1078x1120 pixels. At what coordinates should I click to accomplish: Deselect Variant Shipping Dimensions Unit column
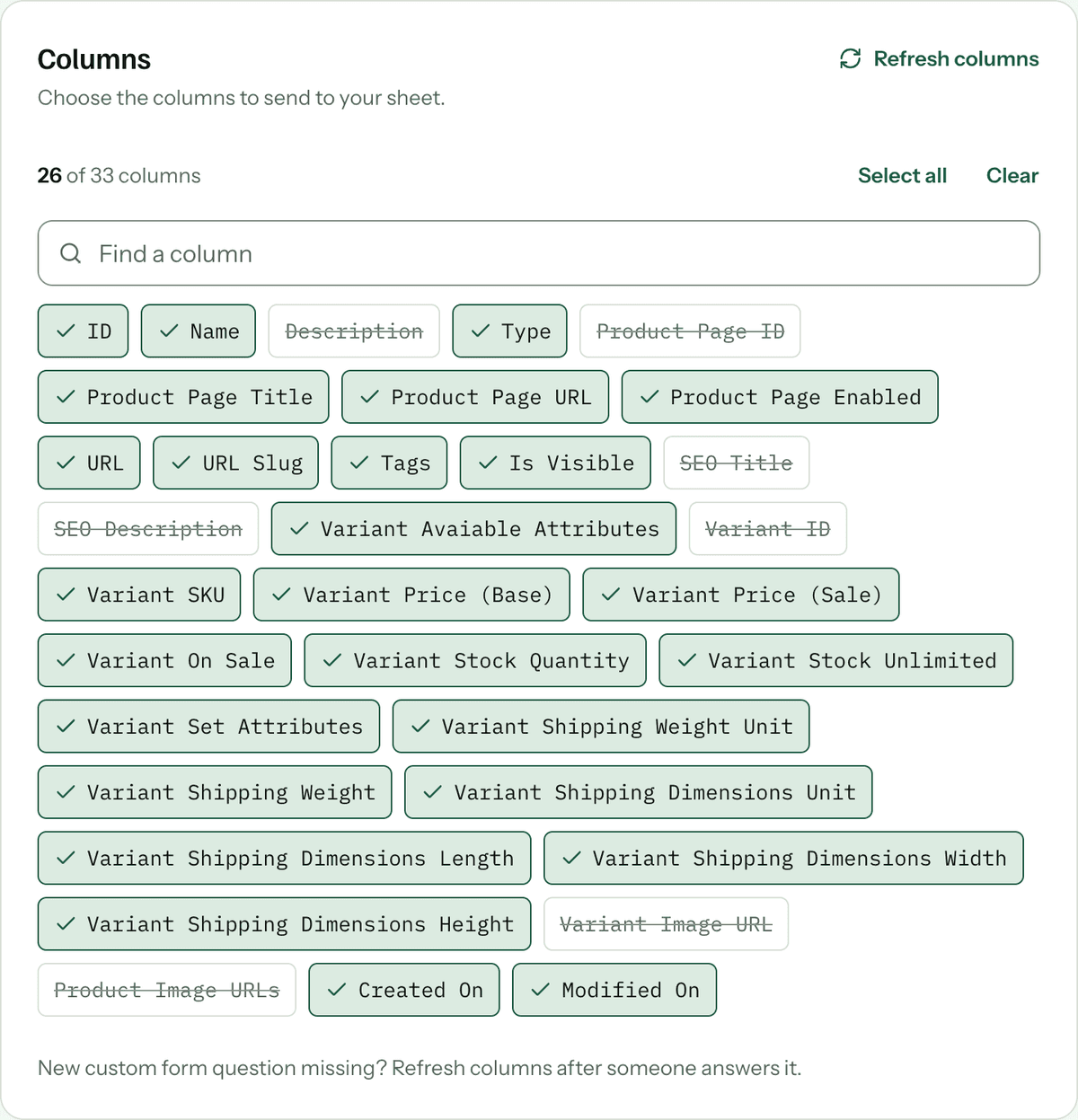[x=639, y=792]
